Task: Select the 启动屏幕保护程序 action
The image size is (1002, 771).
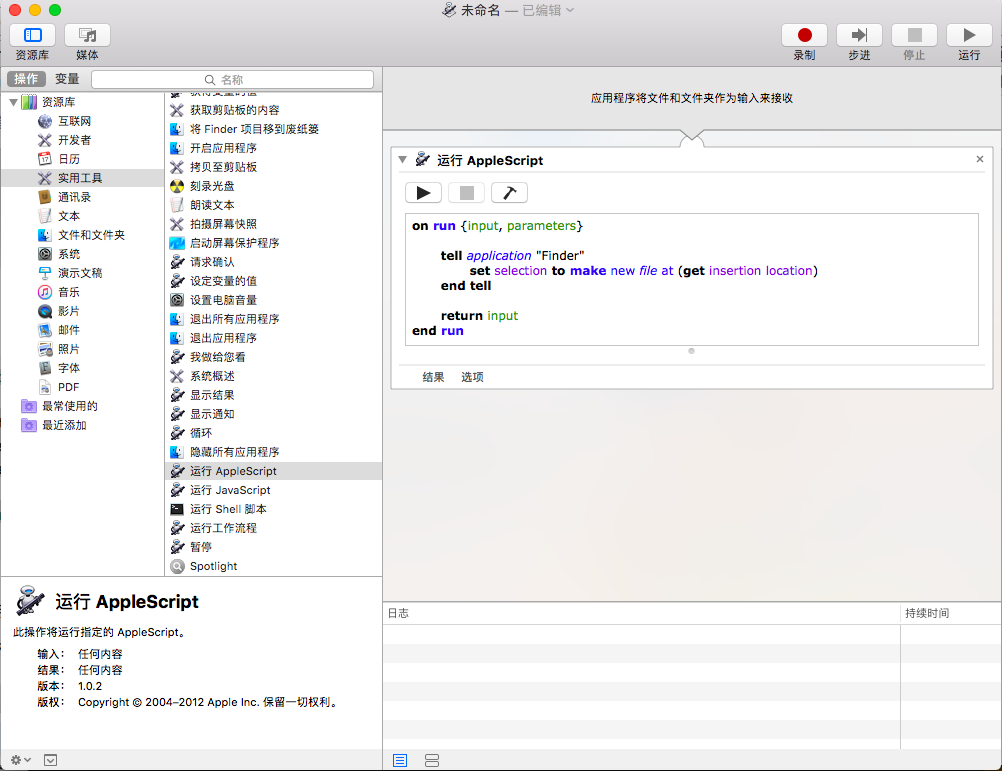Action: (274, 243)
